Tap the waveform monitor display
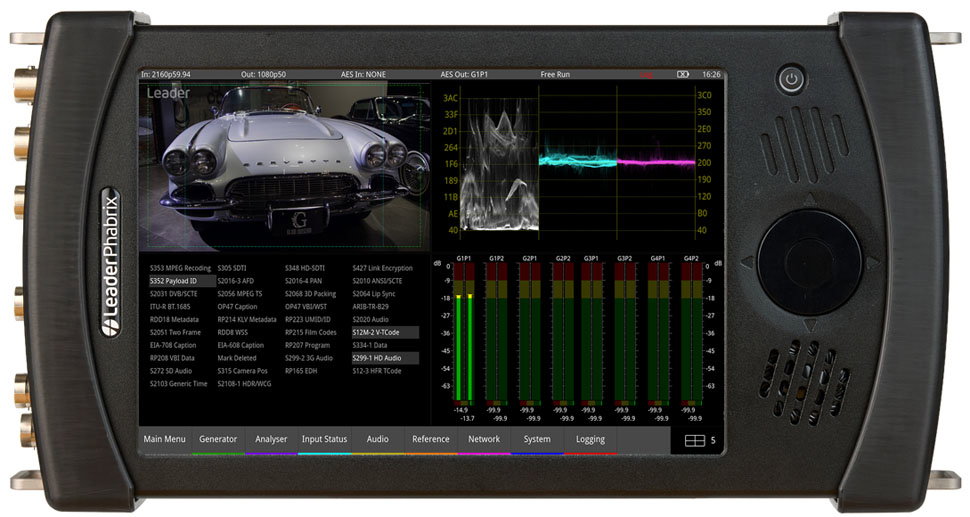 577,163
